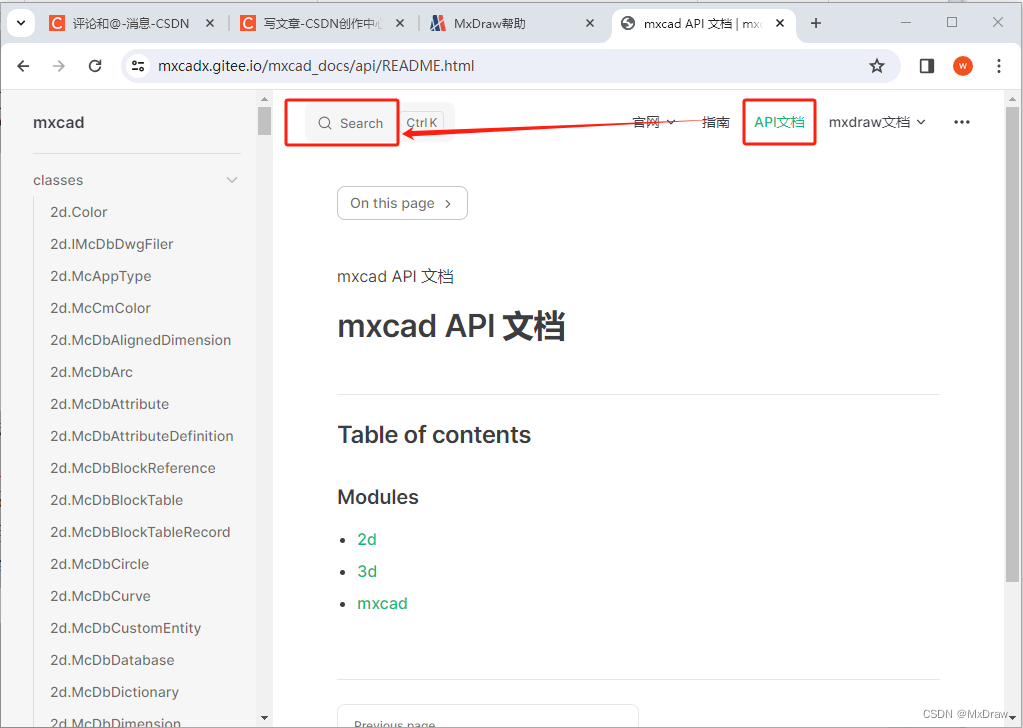Image resolution: width=1023 pixels, height=728 pixels.
Task: Click sidebar scrollbar down arrow
Action: (x=264, y=718)
